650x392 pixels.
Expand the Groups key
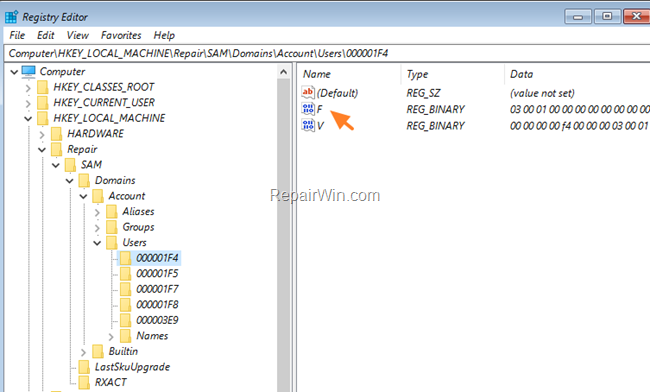click(97, 228)
